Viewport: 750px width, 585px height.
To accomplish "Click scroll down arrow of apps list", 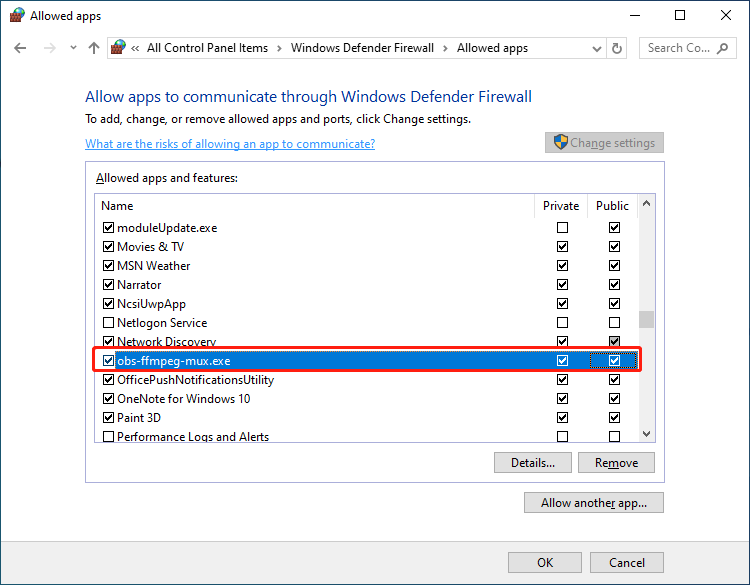I will [646, 434].
